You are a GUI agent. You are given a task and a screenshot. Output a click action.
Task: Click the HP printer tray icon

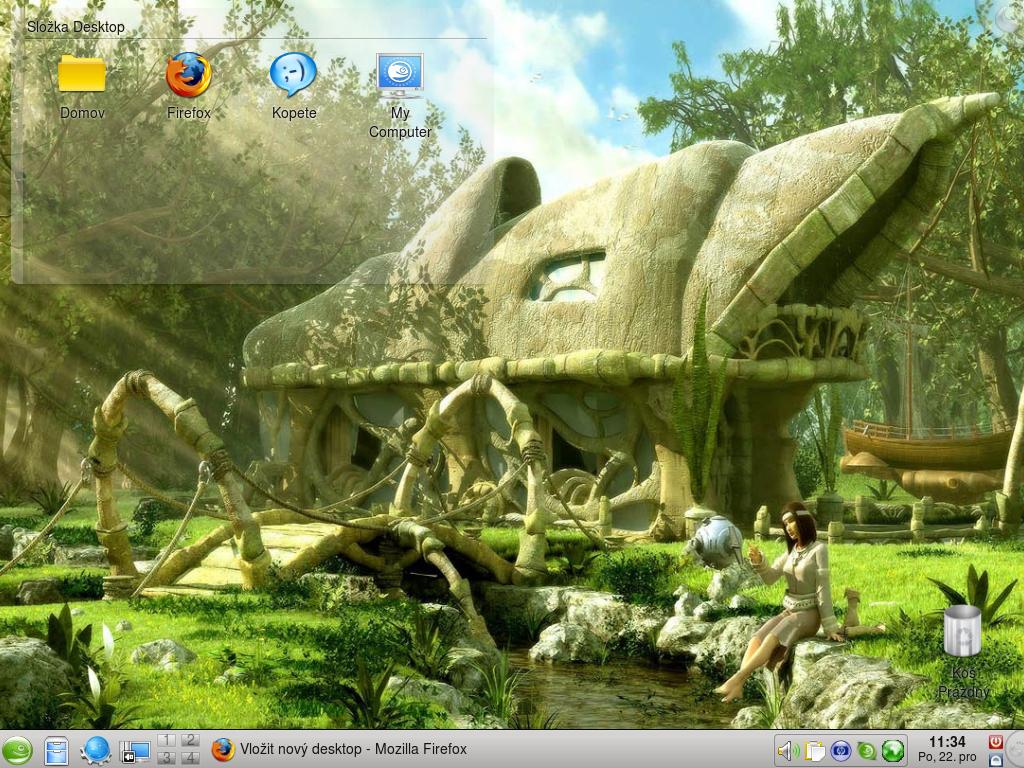[840, 750]
